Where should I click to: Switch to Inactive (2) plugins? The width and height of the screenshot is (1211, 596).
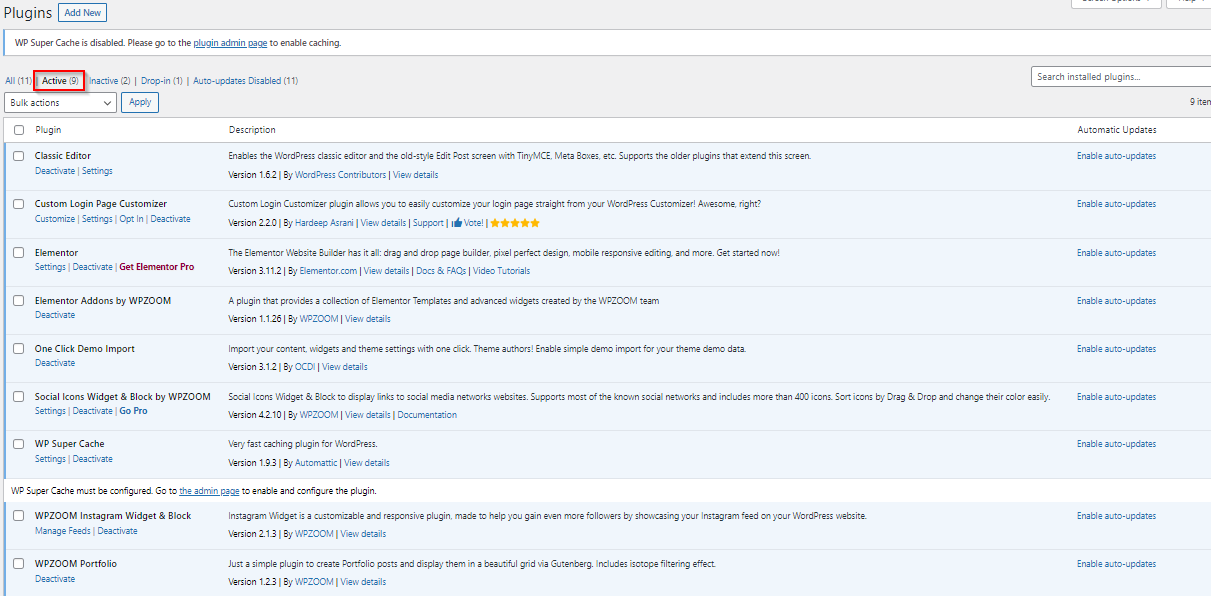(110, 80)
